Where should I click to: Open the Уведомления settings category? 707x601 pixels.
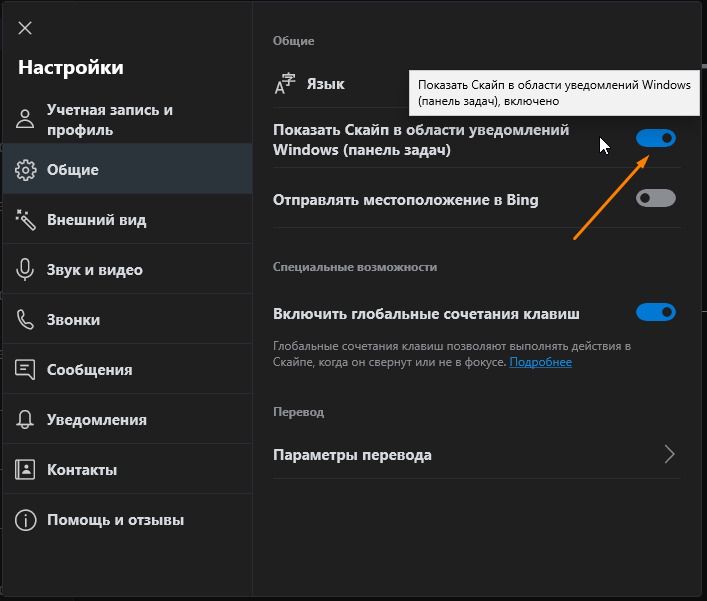point(128,419)
